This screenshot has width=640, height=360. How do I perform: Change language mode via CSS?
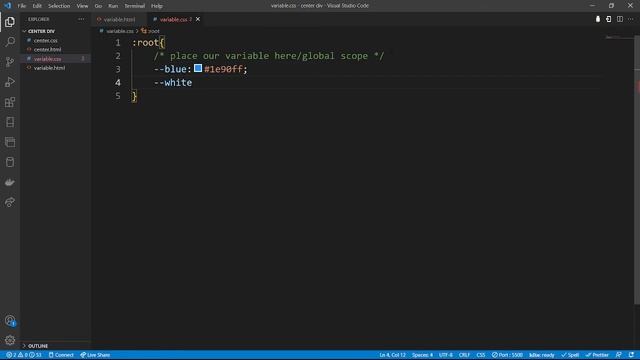point(481,355)
